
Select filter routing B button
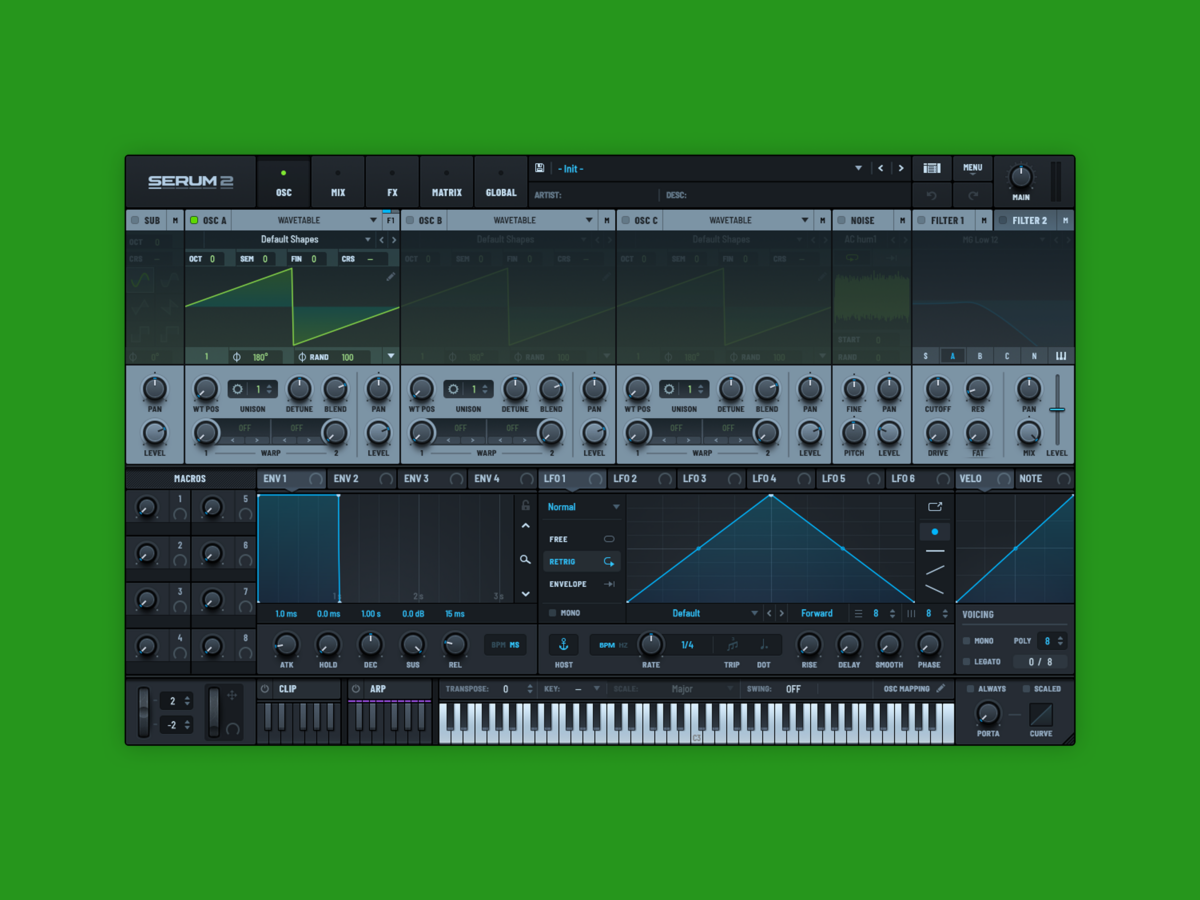click(x=980, y=356)
